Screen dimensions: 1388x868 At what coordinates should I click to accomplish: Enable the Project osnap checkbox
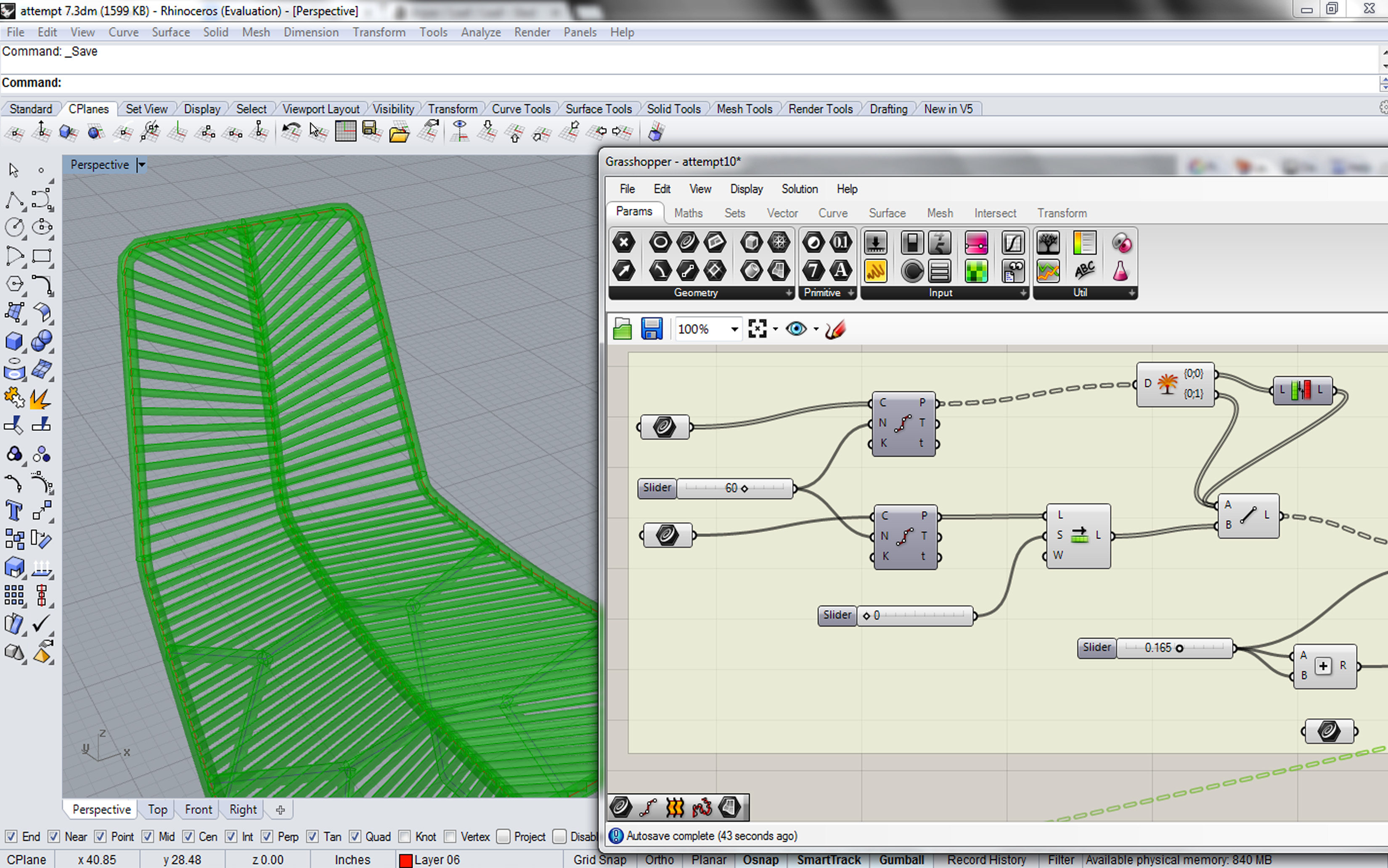click(503, 836)
